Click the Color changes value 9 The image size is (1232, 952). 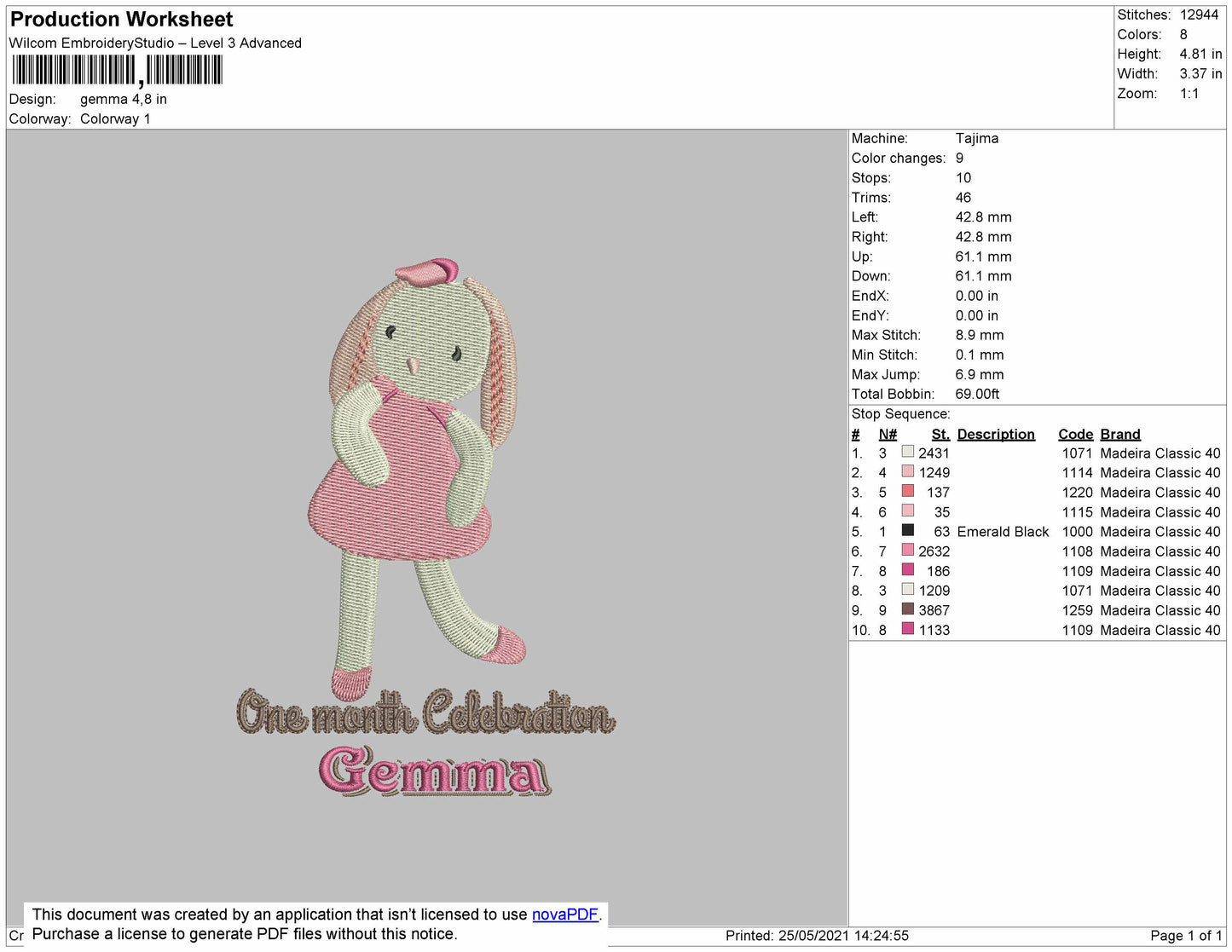[959, 158]
